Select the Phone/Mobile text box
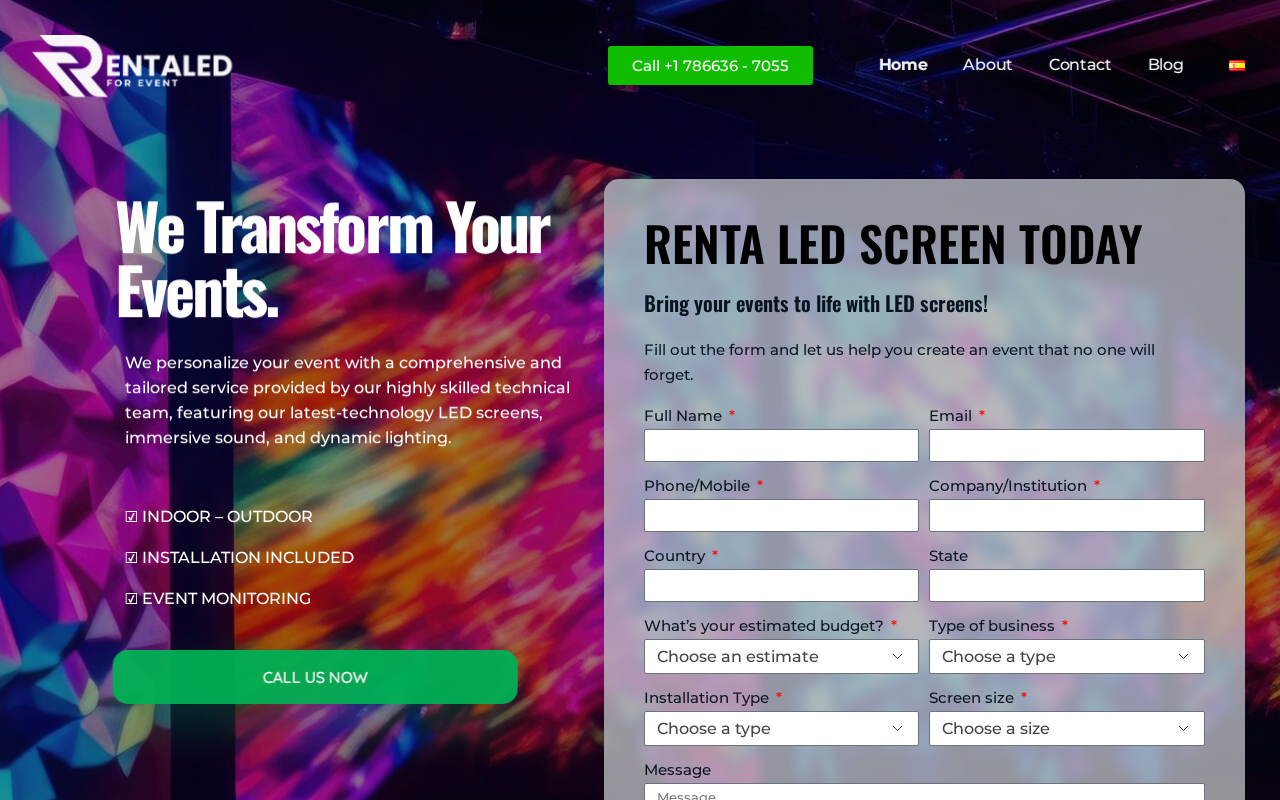Image resolution: width=1280 pixels, height=800 pixels. pyautogui.click(x=781, y=516)
